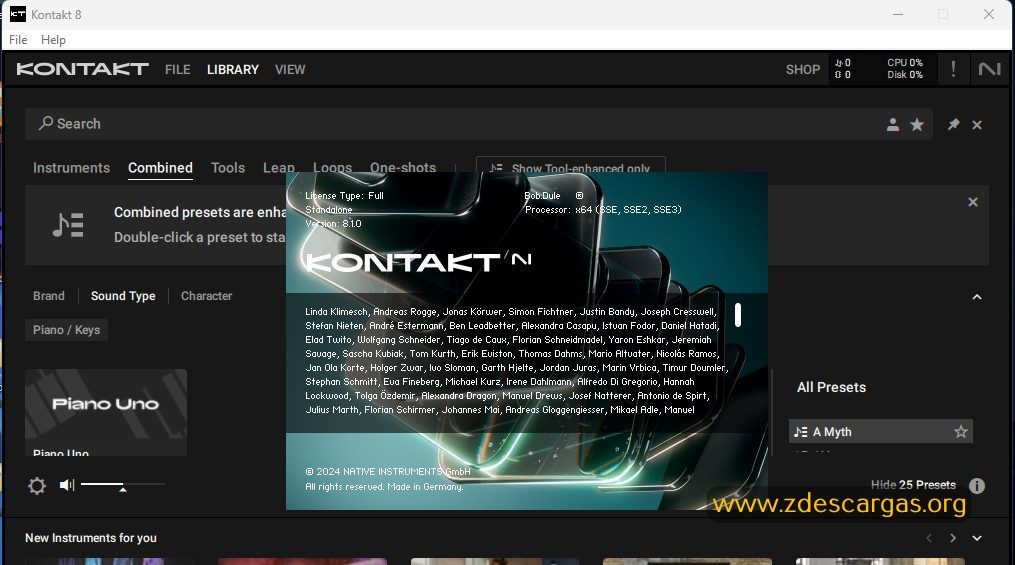
Task: Open the Help menu
Action: pos(53,39)
